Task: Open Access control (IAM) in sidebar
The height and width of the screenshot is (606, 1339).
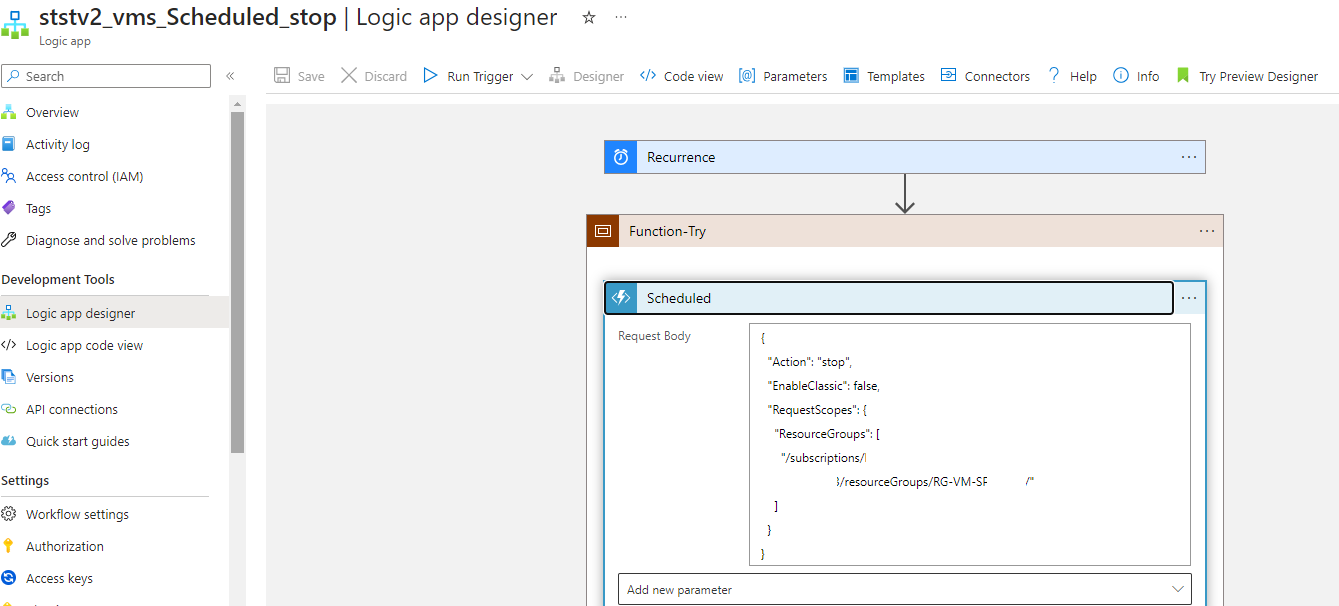Action: [x=85, y=177]
